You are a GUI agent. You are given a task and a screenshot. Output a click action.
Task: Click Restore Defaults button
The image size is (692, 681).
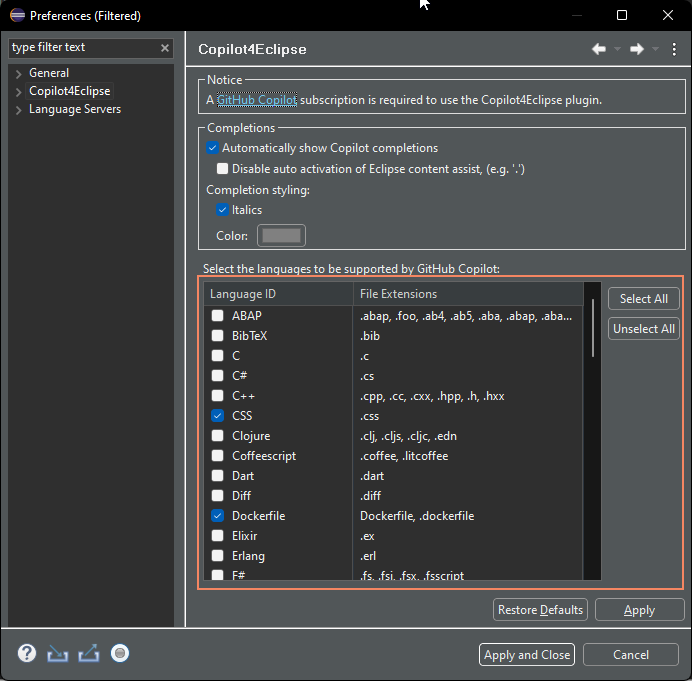(x=540, y=610)
